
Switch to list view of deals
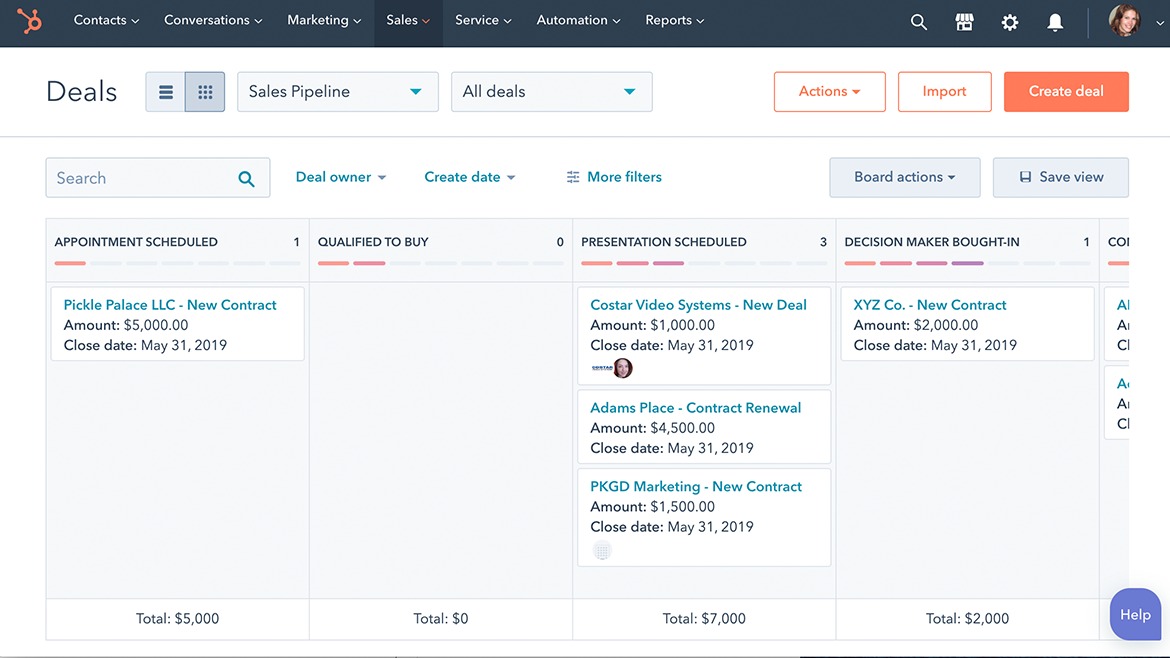coord(165,91)
